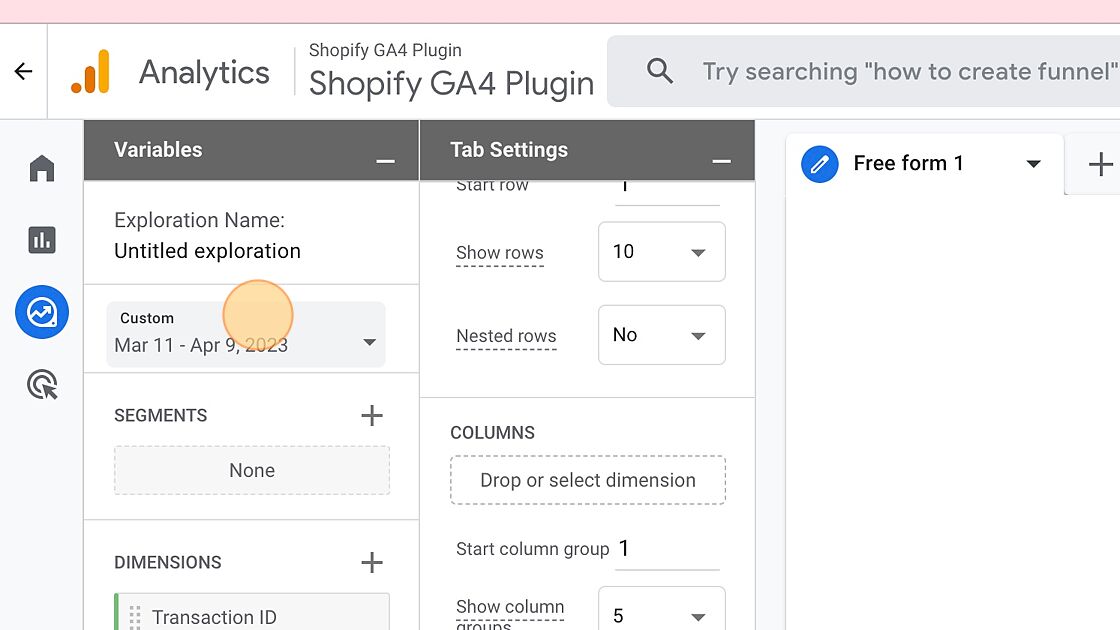This screenshot has height=630, width=1120.
Task: Open the Nested rows dropdown
Action: 661,335
